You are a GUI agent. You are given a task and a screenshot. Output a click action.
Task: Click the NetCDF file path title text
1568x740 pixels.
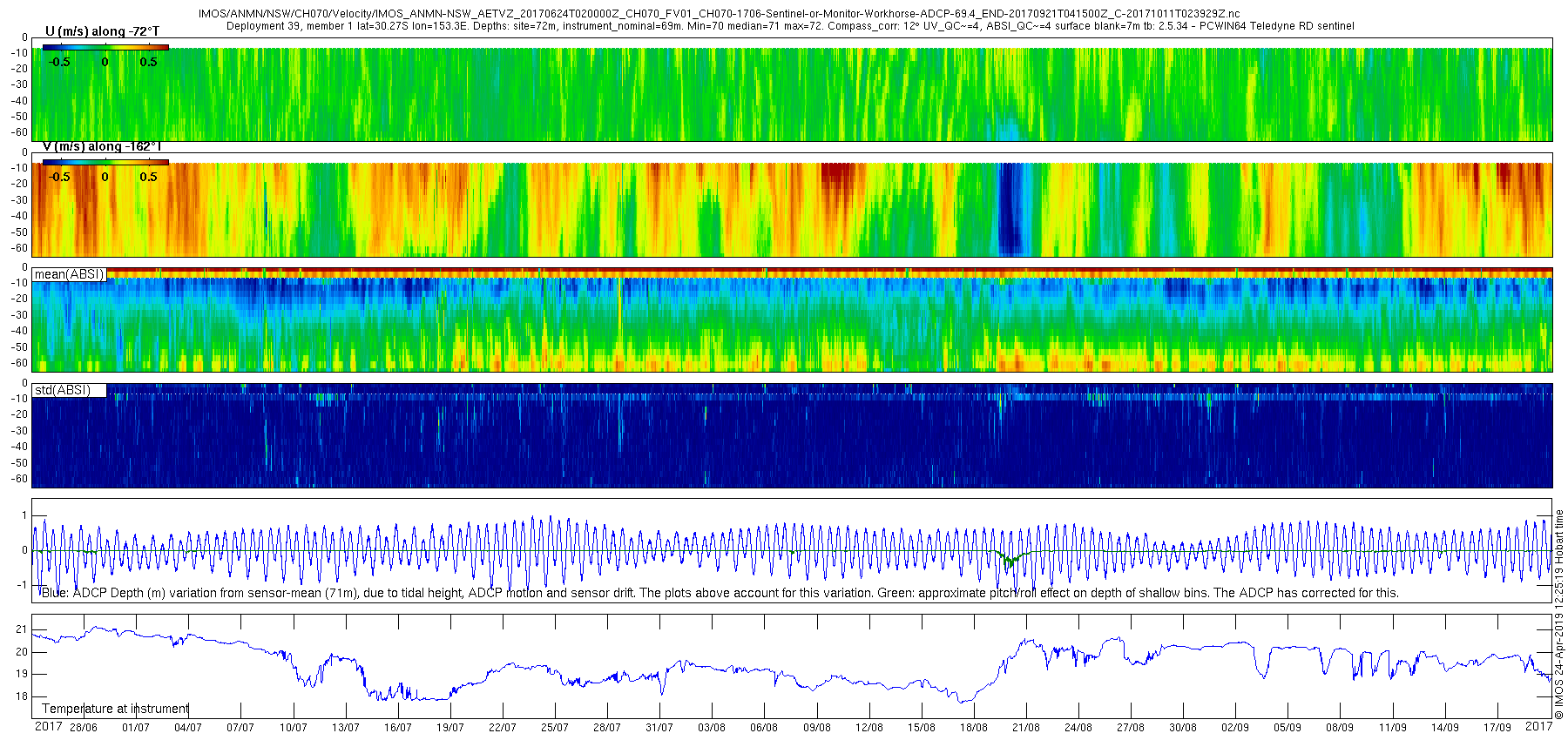pyautogui.click(x=719, y=14)
